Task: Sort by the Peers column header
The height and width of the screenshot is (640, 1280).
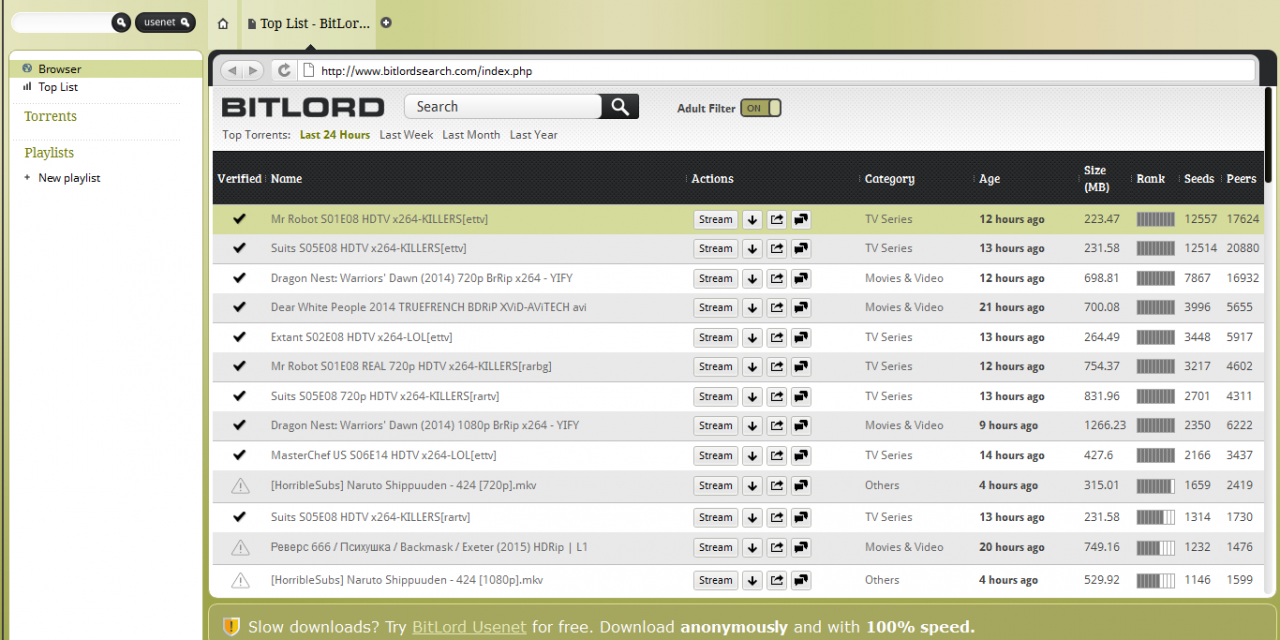Action: tap(1241, 179)
